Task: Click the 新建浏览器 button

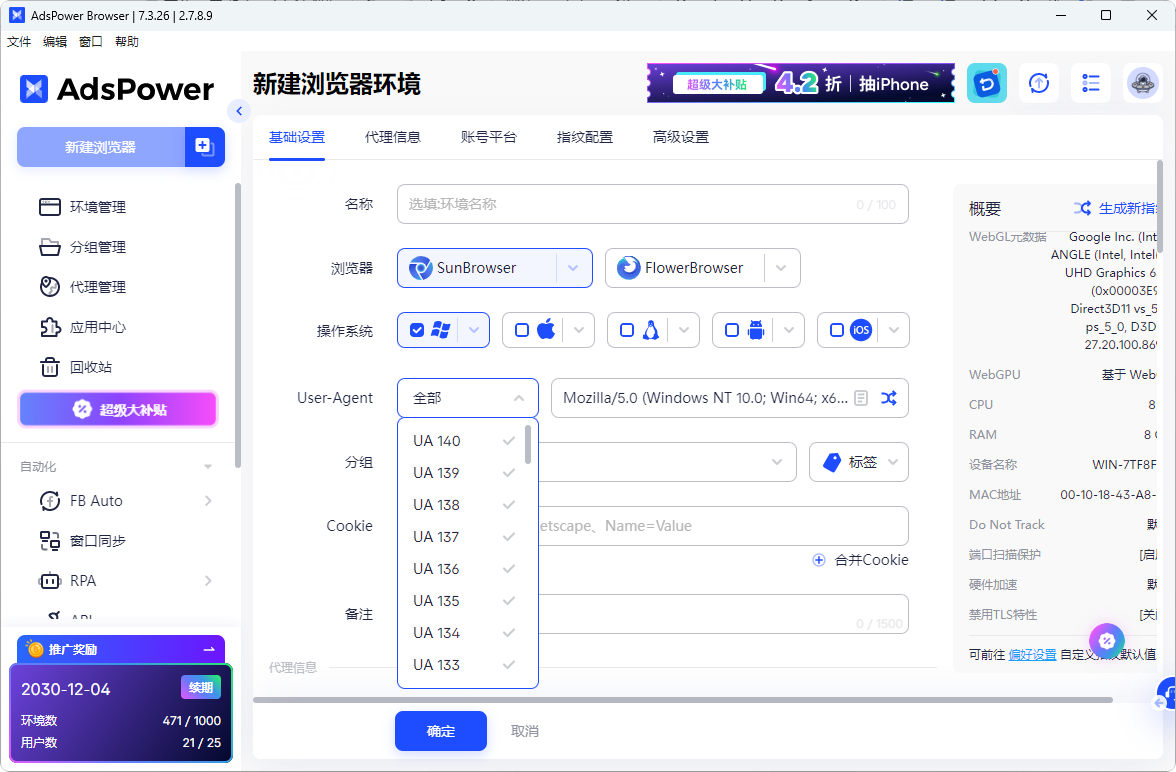Action: (x=100, y=147)
